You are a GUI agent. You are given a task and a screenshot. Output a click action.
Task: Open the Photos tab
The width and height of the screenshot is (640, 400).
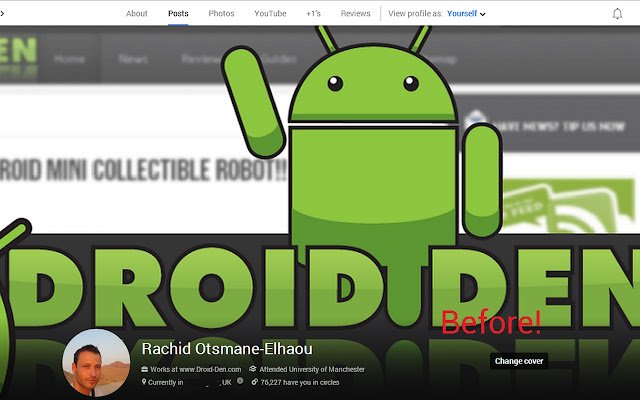[x=221, y=13]
